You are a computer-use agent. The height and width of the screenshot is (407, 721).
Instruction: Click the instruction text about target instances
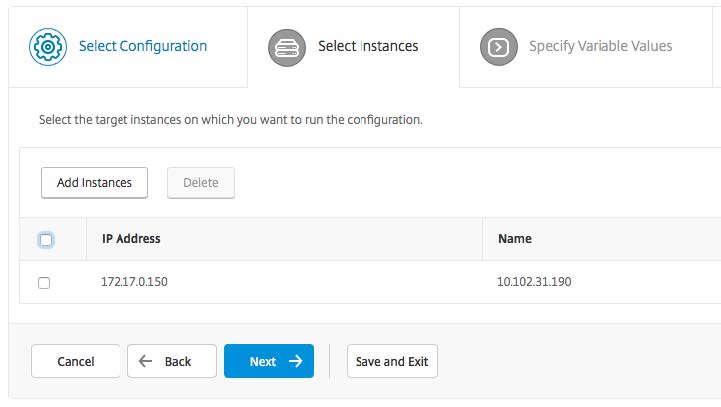(x=230, y=120)
